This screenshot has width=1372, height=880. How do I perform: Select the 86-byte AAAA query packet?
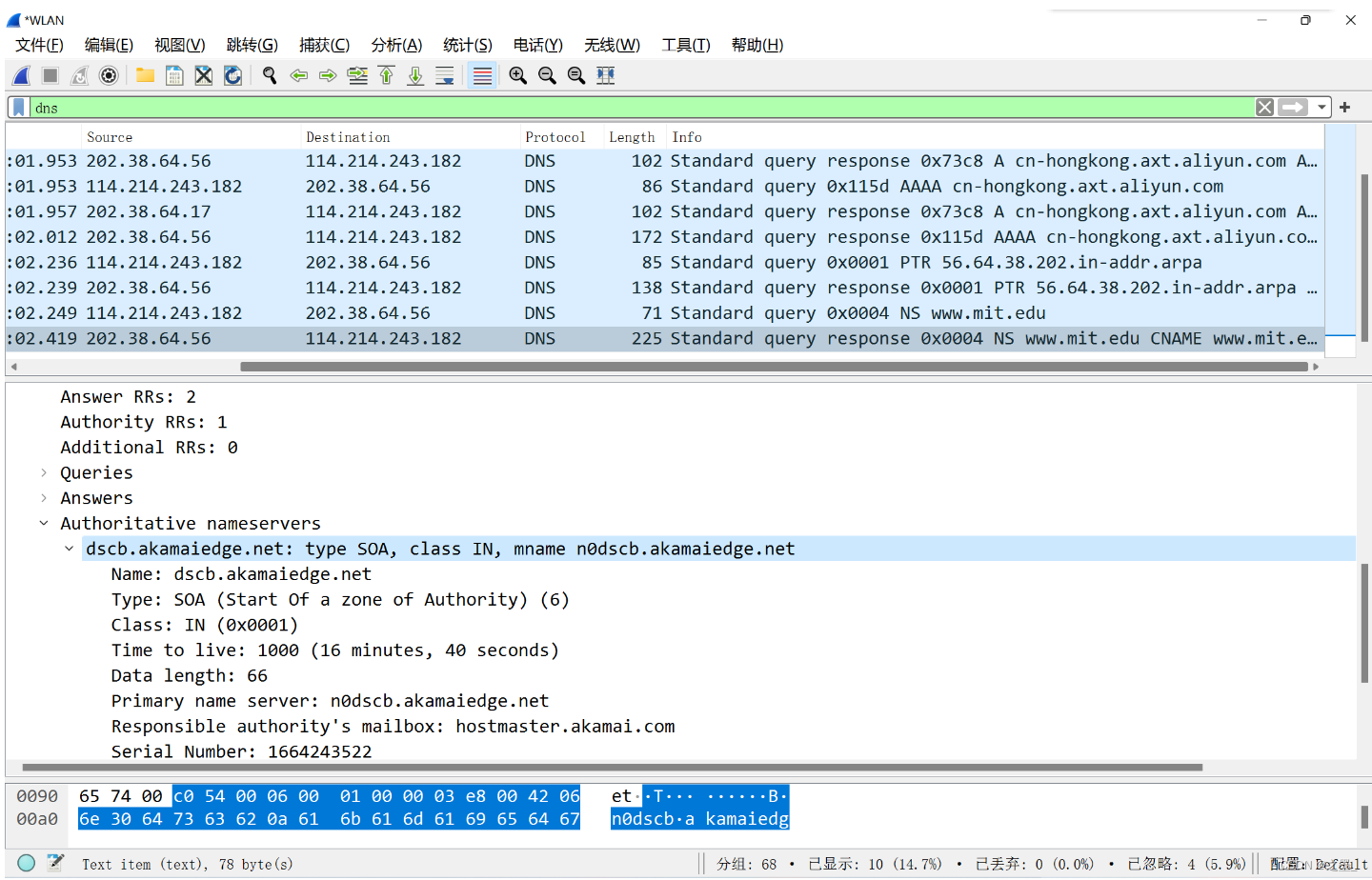pyautogui.click(x=665, y=187)
